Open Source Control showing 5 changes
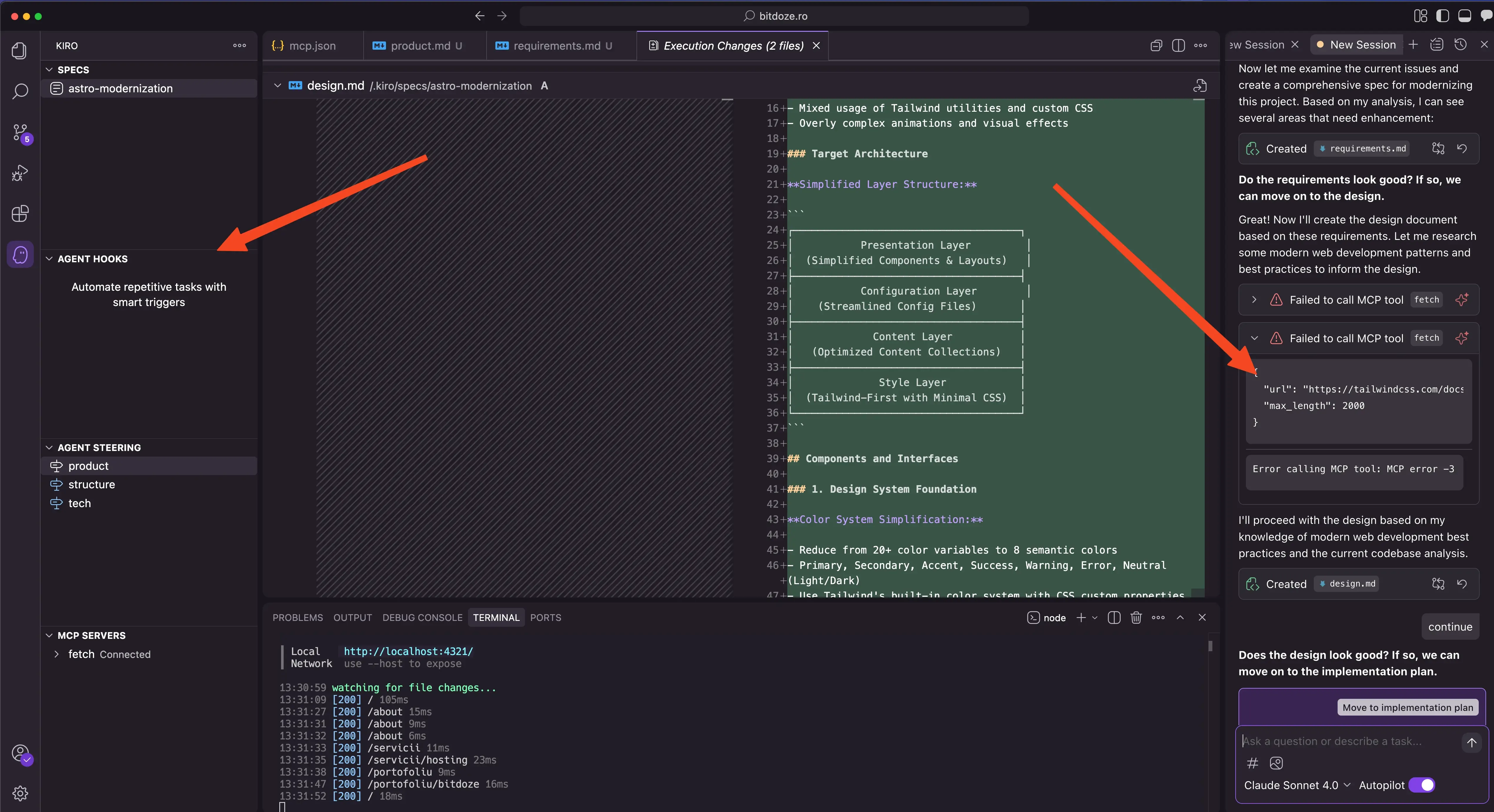This screenshot has width=1494, height=812. 20,132
